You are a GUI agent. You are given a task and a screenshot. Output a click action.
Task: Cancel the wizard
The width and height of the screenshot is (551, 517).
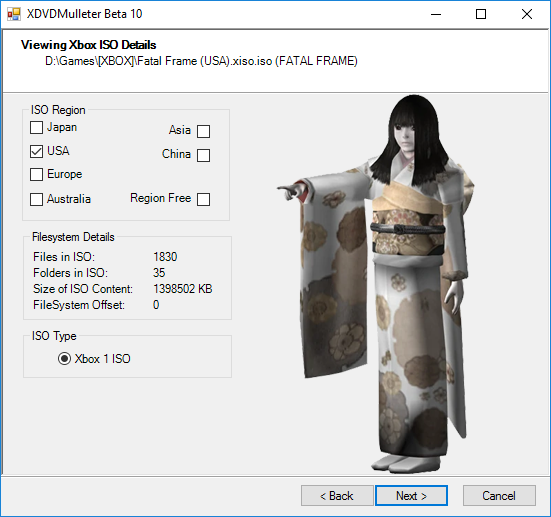[x=499, y=496]
